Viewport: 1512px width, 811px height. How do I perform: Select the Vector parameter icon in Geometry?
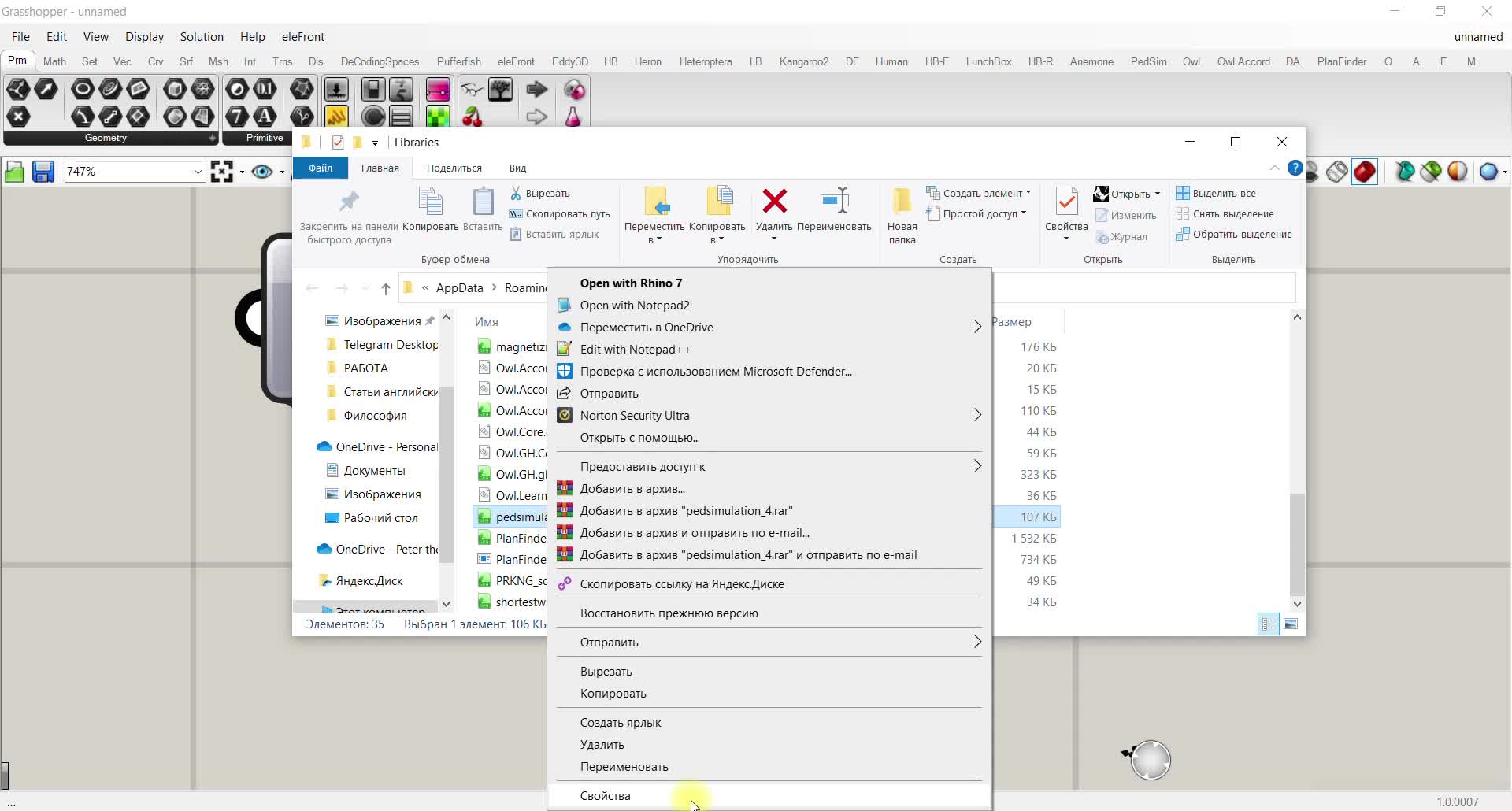(x=46, y=89)
